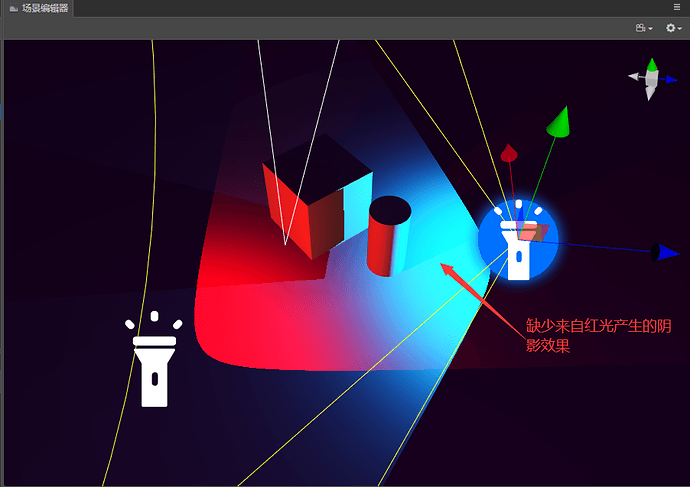The image size is (690, 487).
Task: Open the scene camera dropdown
Action: pos(644,28)
